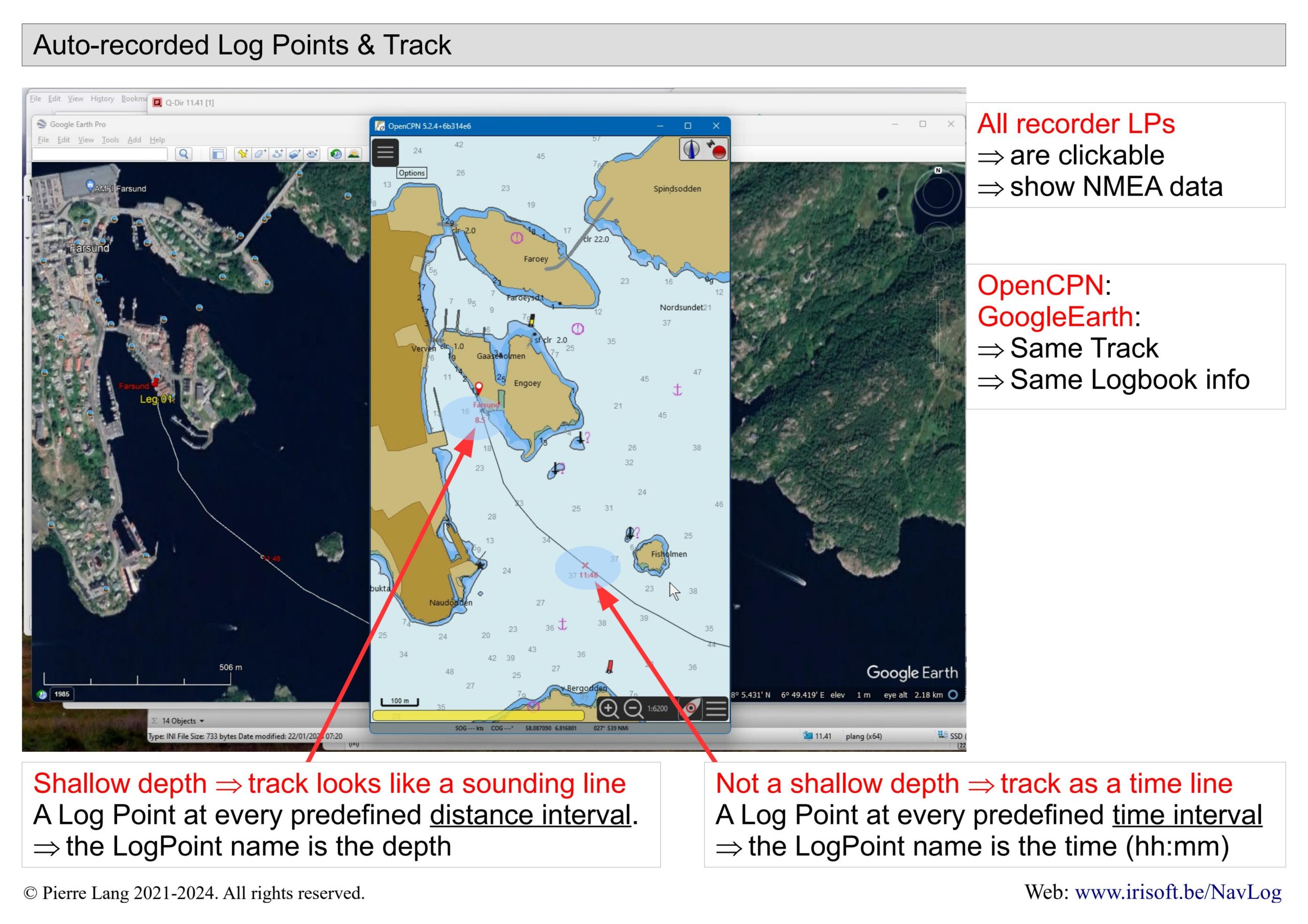Click the Q-Dir 11.41 title icon
Screen dimensions: 1308x924
pyautogui.click(x=157, y=103)
